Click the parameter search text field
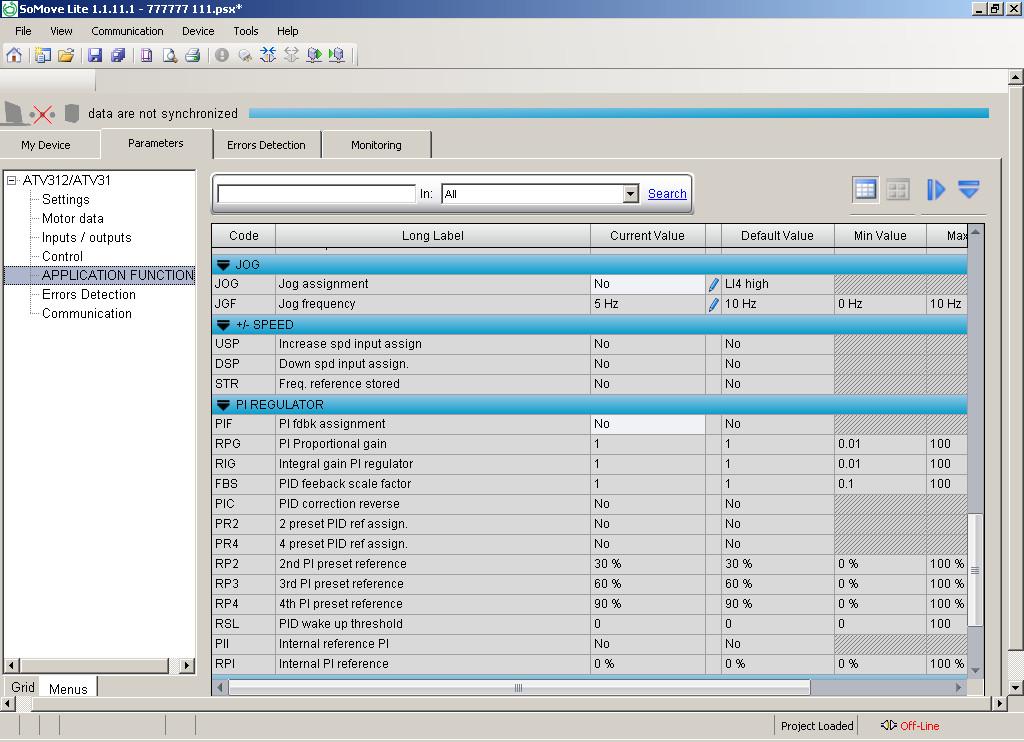1024x742 pixels. [316, 194]
